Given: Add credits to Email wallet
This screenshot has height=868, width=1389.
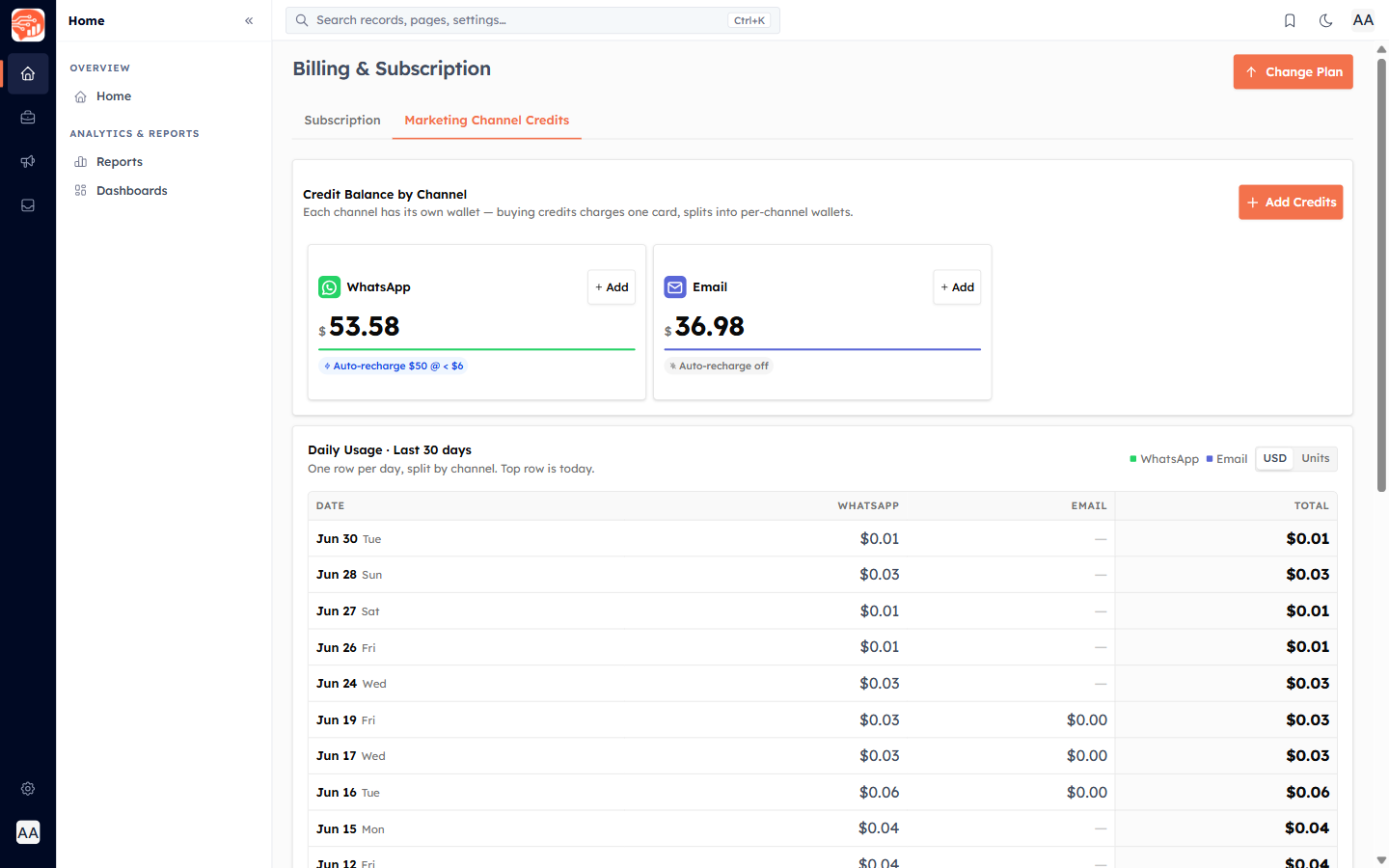Looking at the screenshot, I should (957, 287).
